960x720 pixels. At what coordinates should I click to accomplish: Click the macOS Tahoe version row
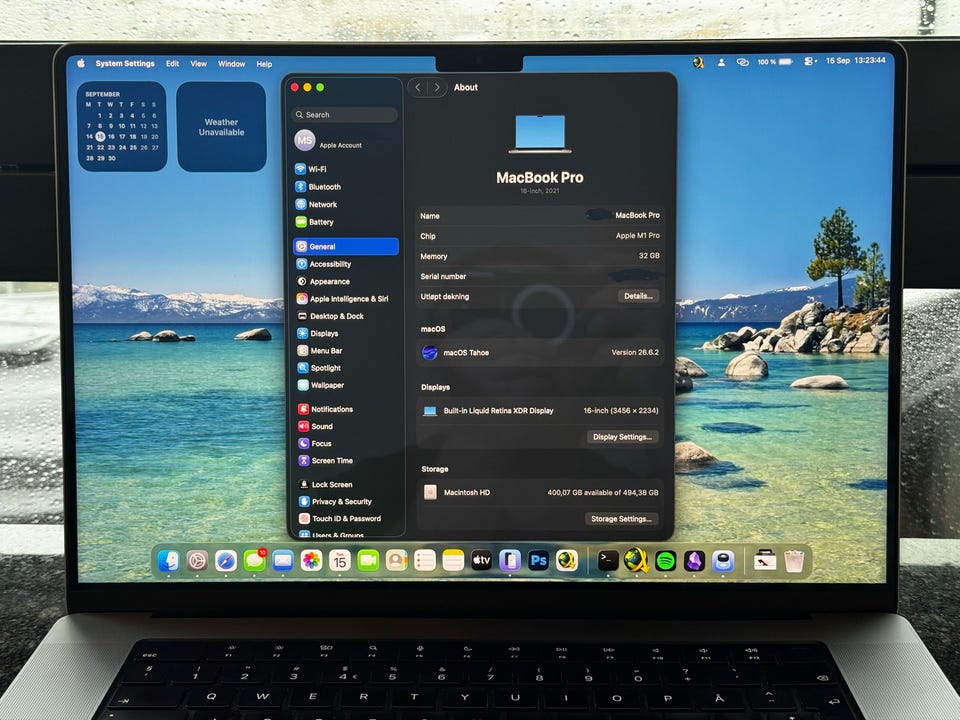click(540, 353)
